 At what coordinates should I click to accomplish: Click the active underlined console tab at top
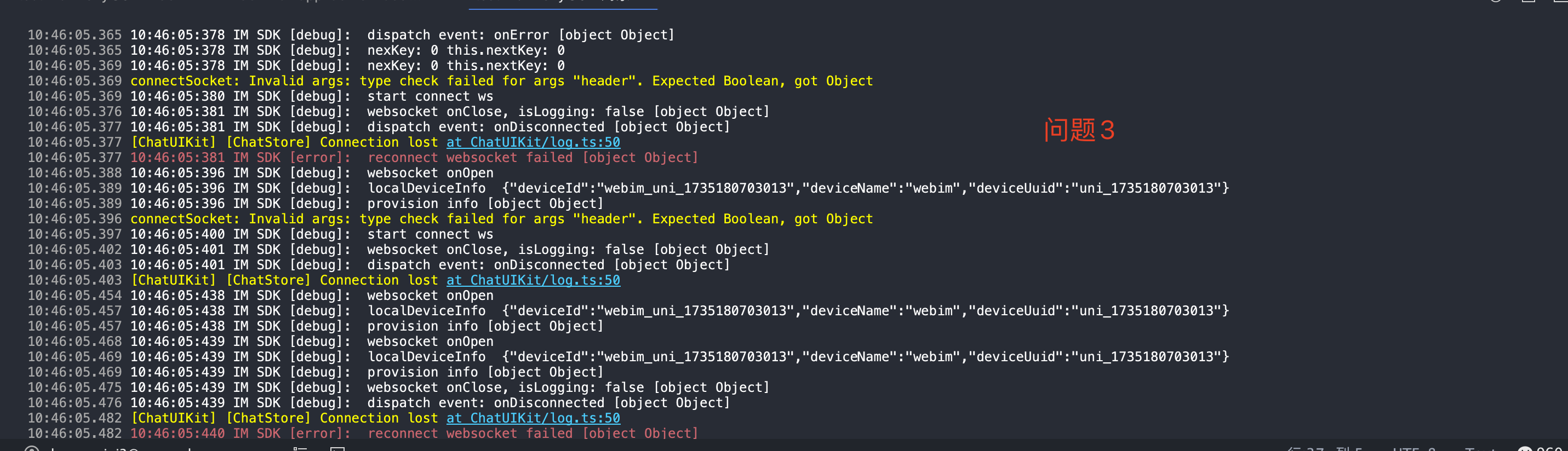click(563, 3)
